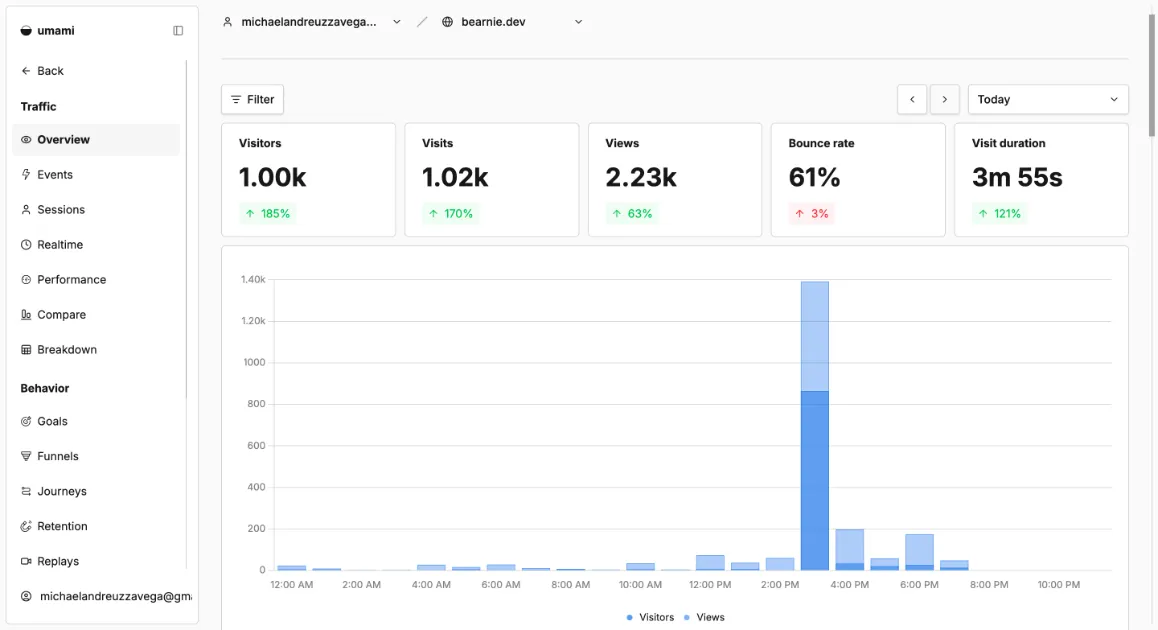Click the Funnels filter icon
This screenshot has height=630, width=1158.
[26, 457]
